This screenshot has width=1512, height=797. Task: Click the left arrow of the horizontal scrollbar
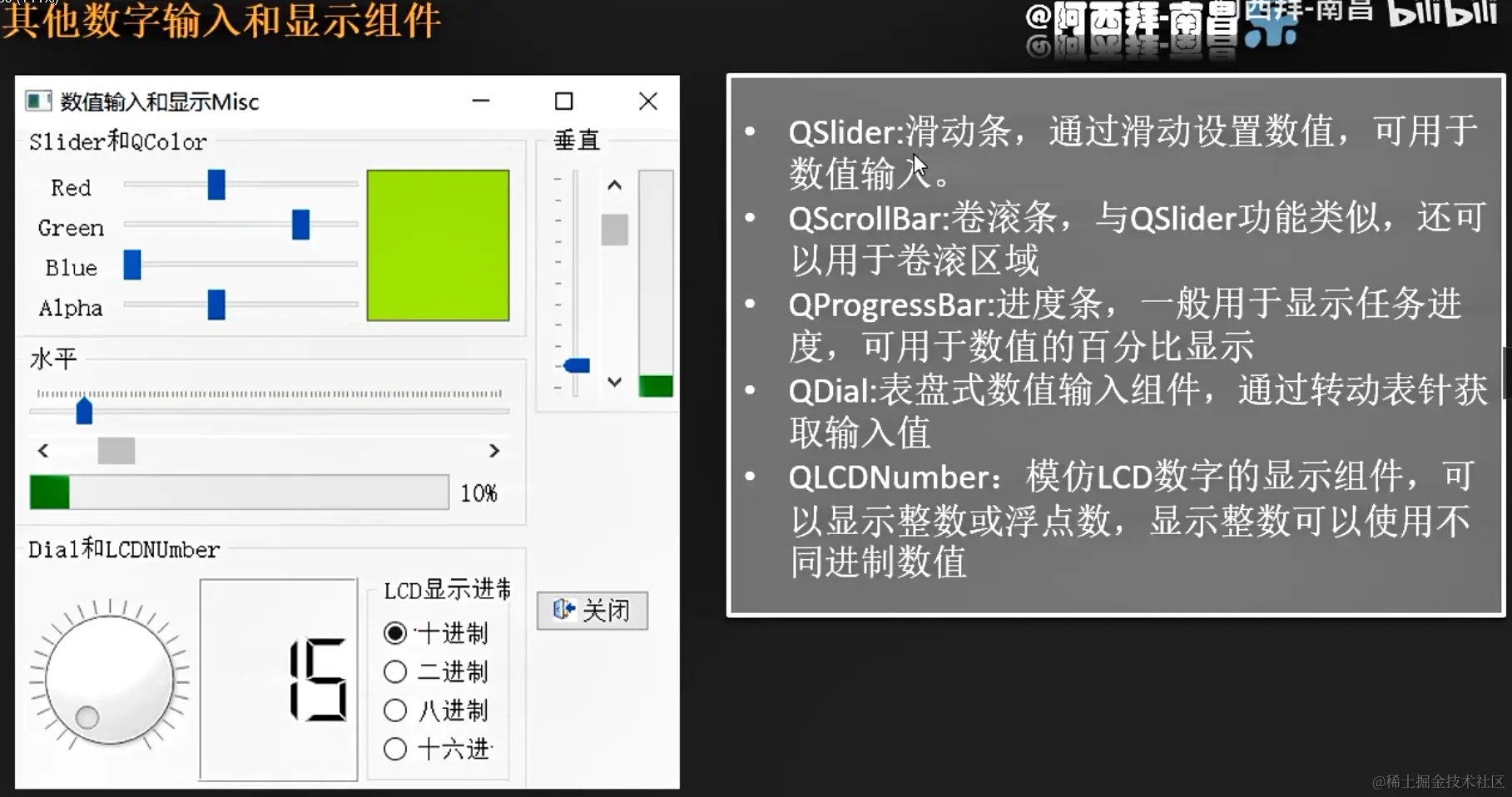pyautogui.click(x=43, y=450)
